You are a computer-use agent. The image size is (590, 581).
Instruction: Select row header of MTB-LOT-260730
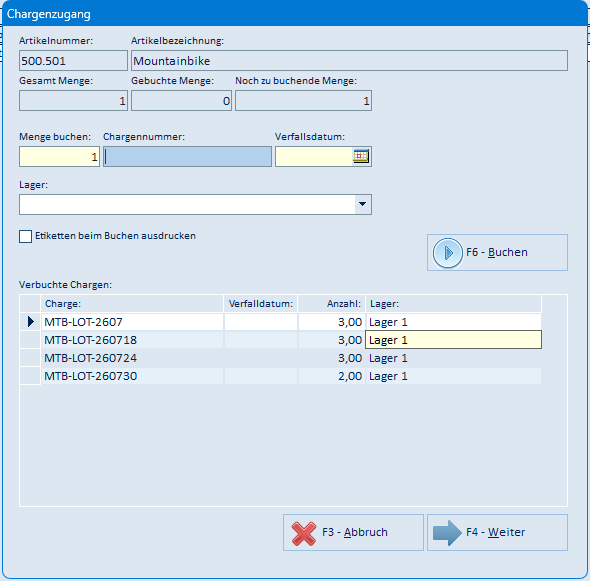(x=30, y=376)
